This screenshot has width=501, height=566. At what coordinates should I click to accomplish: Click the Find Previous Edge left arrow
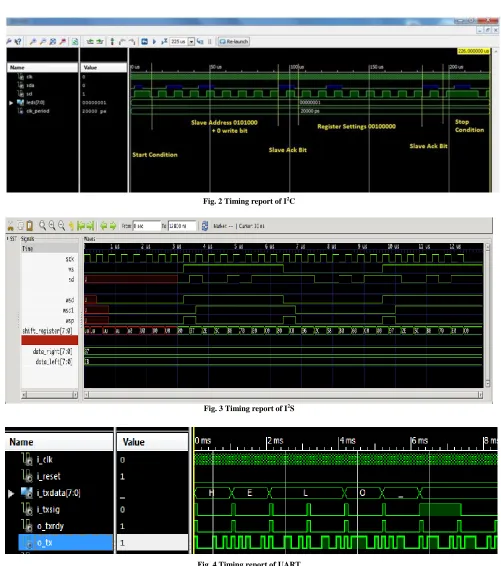tap(104, 226)
